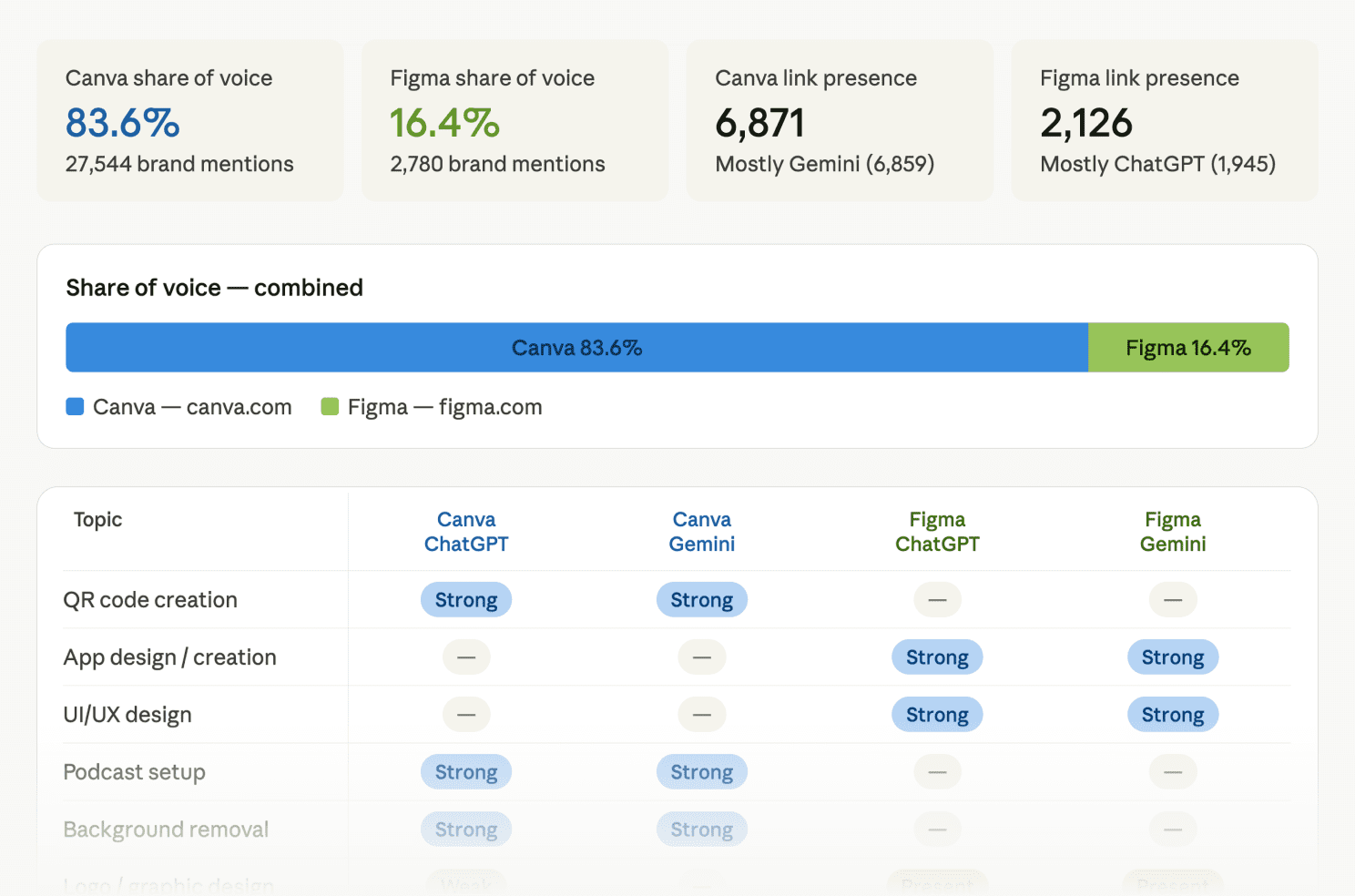Click the "Share of voice — combined" heading
This screenshot has width=1355, height=896.
point(215,288)
